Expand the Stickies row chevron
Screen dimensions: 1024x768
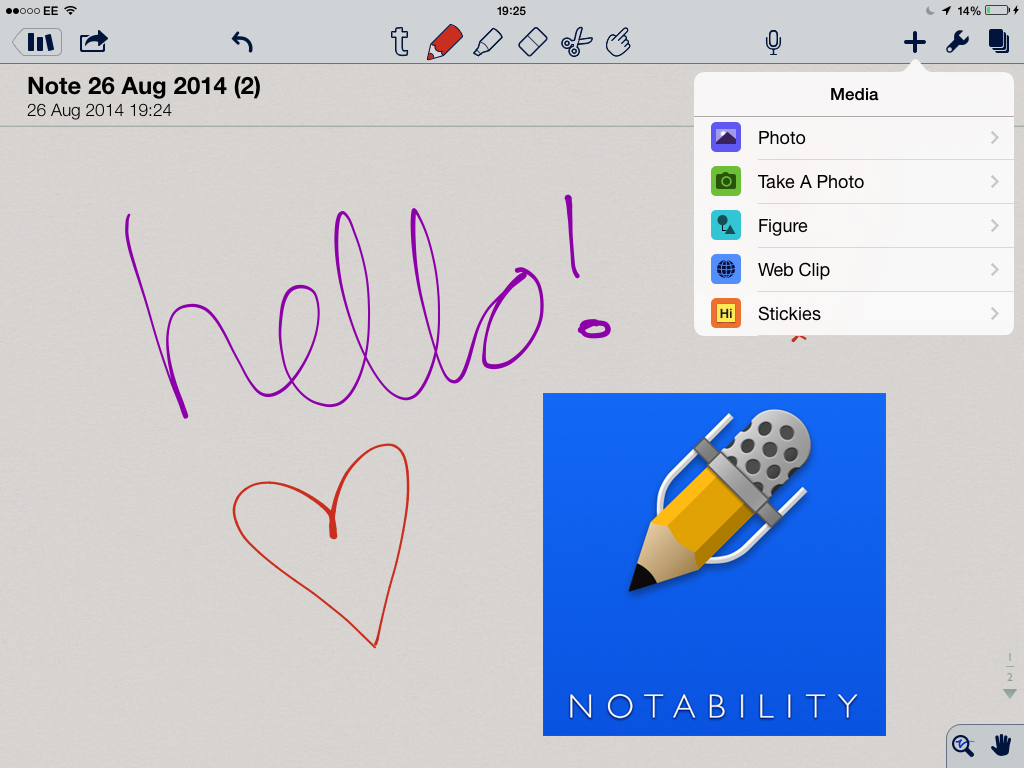995,313
